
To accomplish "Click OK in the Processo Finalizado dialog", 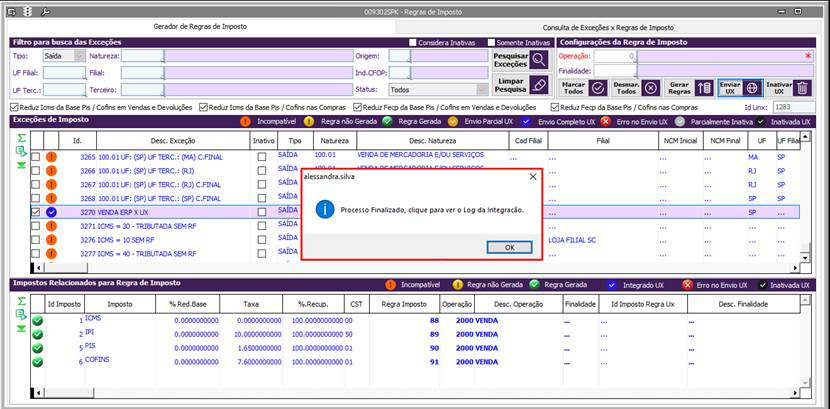I will point(509,248).
